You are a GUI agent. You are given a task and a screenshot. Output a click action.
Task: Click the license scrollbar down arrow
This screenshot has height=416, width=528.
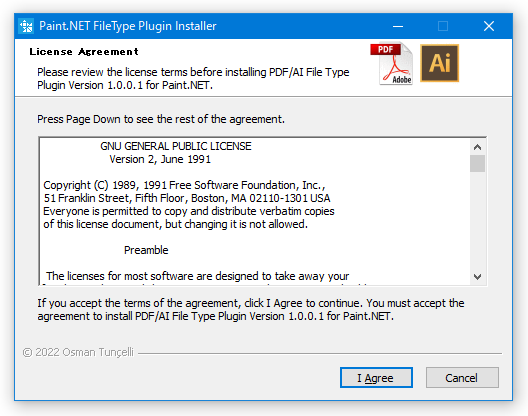click(x=477, y=277)
